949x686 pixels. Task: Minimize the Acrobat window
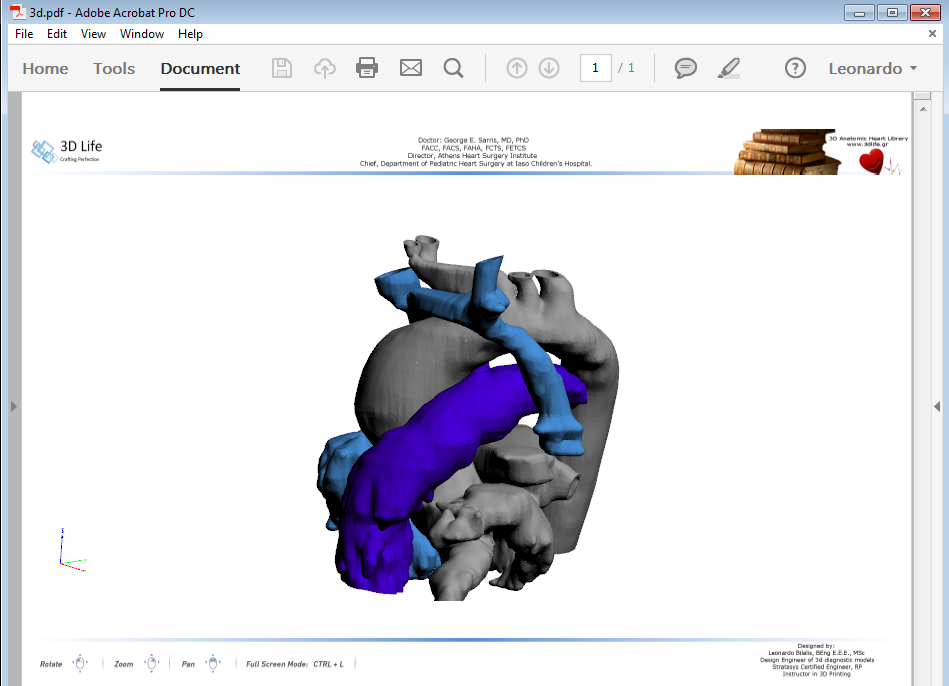coord(859,12)
